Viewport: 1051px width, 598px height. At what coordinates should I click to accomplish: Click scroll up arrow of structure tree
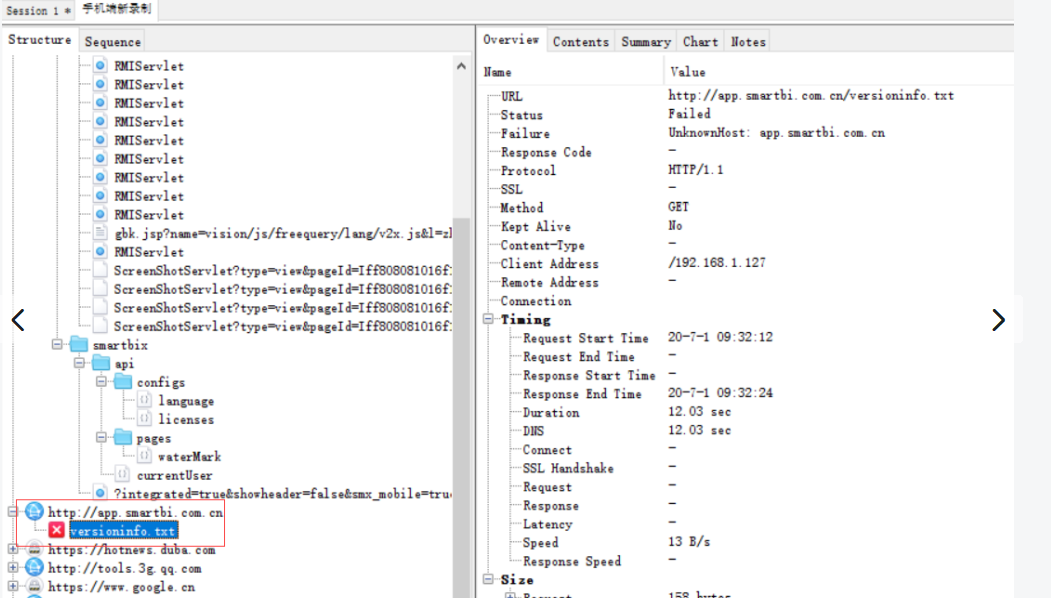pos(461,66)
